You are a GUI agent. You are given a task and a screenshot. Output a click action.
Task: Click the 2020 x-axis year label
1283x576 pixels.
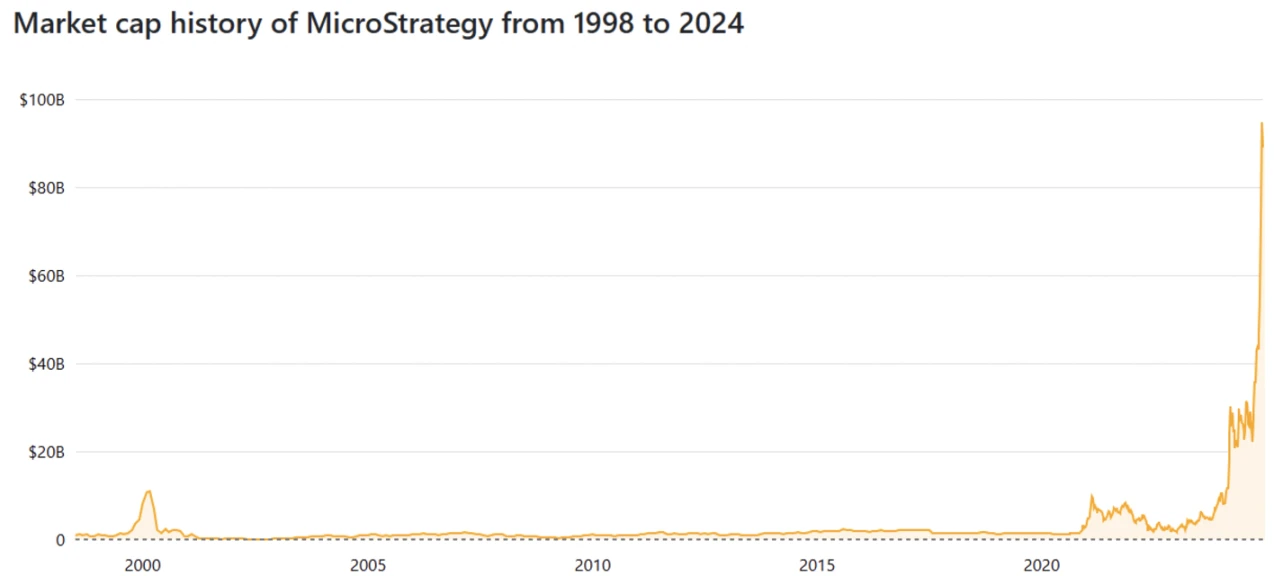click(1042, 564)
